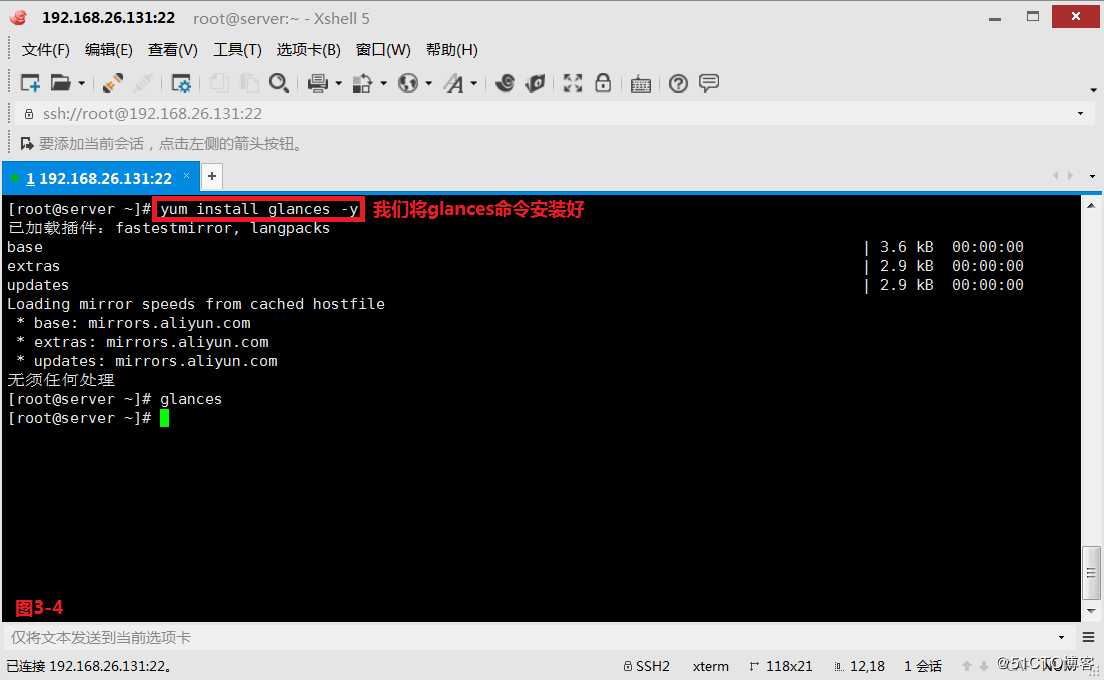The image size is (1104, 680).
Task: Click the terminal cursor after the prompt
Action: tap(164, 418)
